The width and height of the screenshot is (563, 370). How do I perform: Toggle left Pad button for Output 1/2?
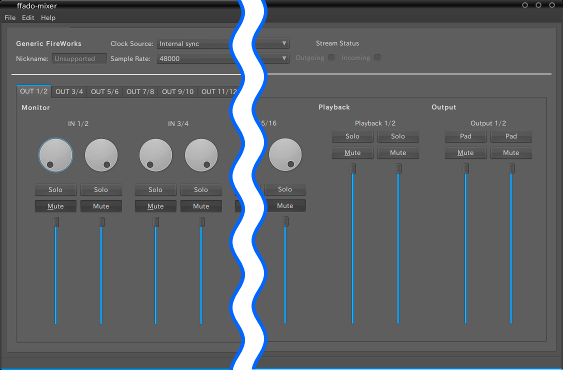coord(465,137)
